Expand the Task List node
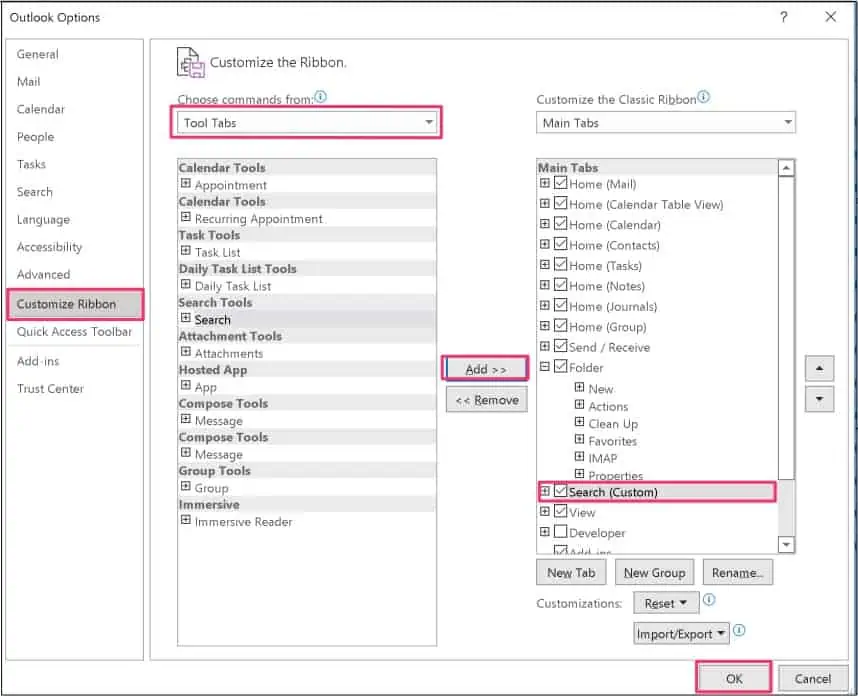Image resolution: width=858 pixels, height=696 pixels. [185, 251]
